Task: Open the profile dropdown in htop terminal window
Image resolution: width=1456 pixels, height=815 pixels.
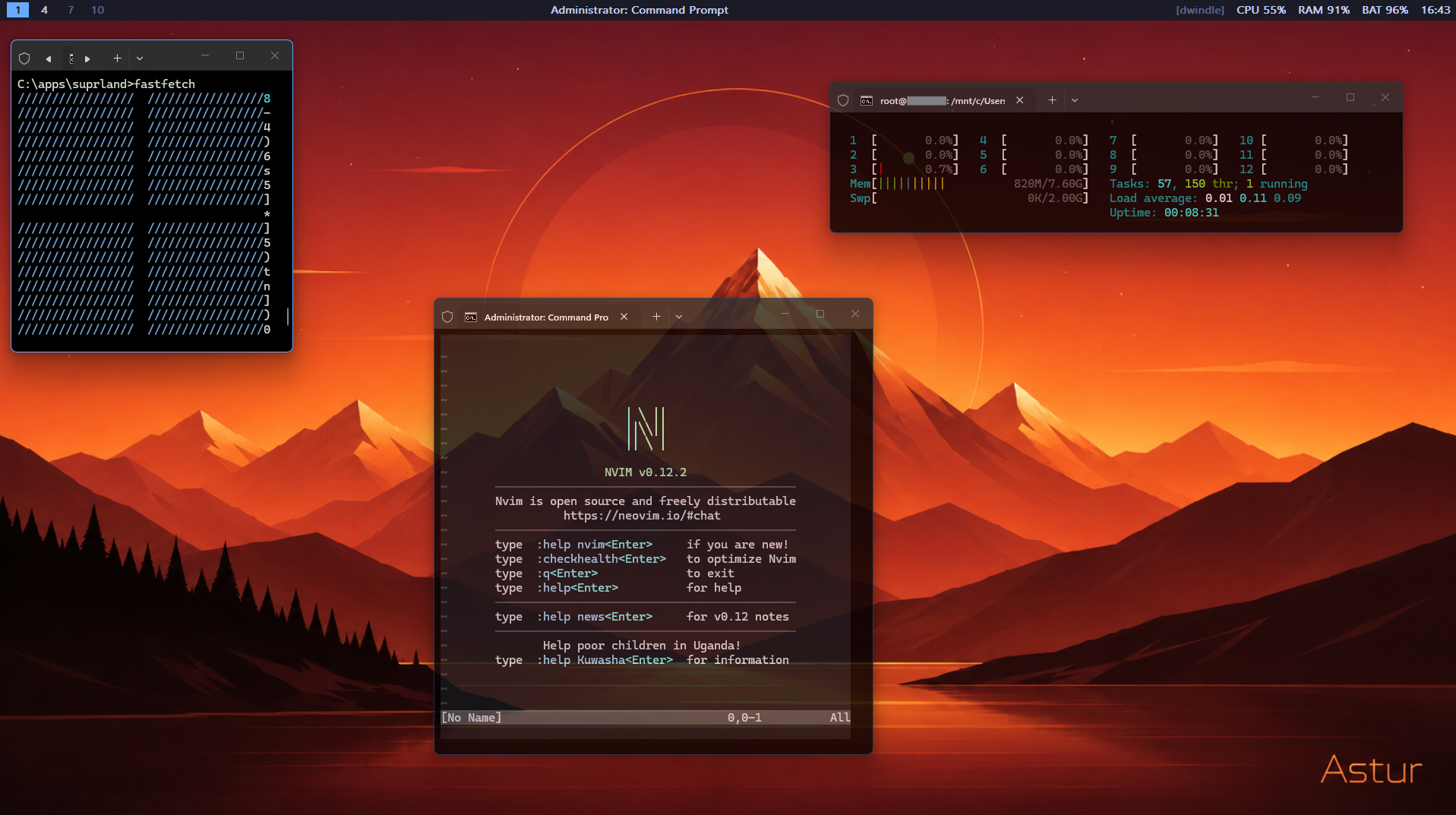Action: 1075,100
